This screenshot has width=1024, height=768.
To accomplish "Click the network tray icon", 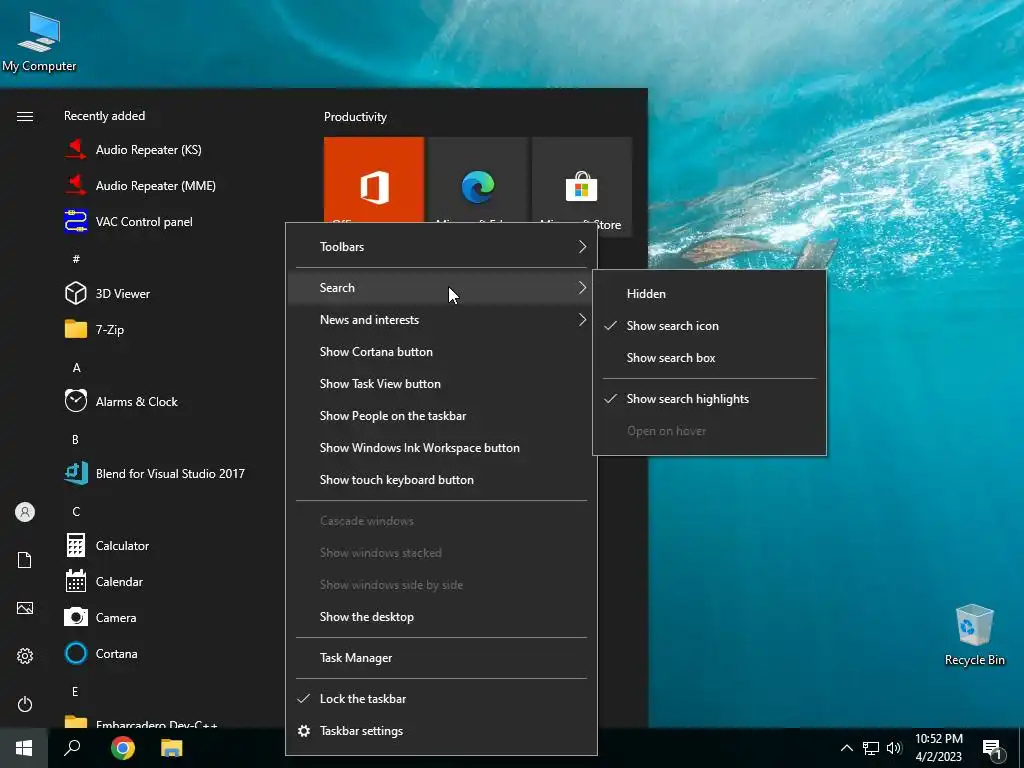I will (x=871, y=748).
